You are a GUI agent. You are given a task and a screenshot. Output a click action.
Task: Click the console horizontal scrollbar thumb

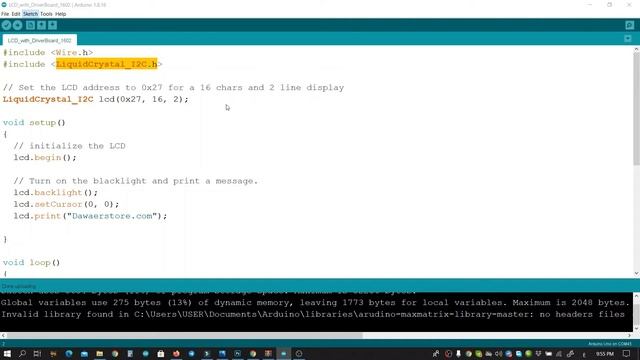pyautogui.click(x=184, y=336)
